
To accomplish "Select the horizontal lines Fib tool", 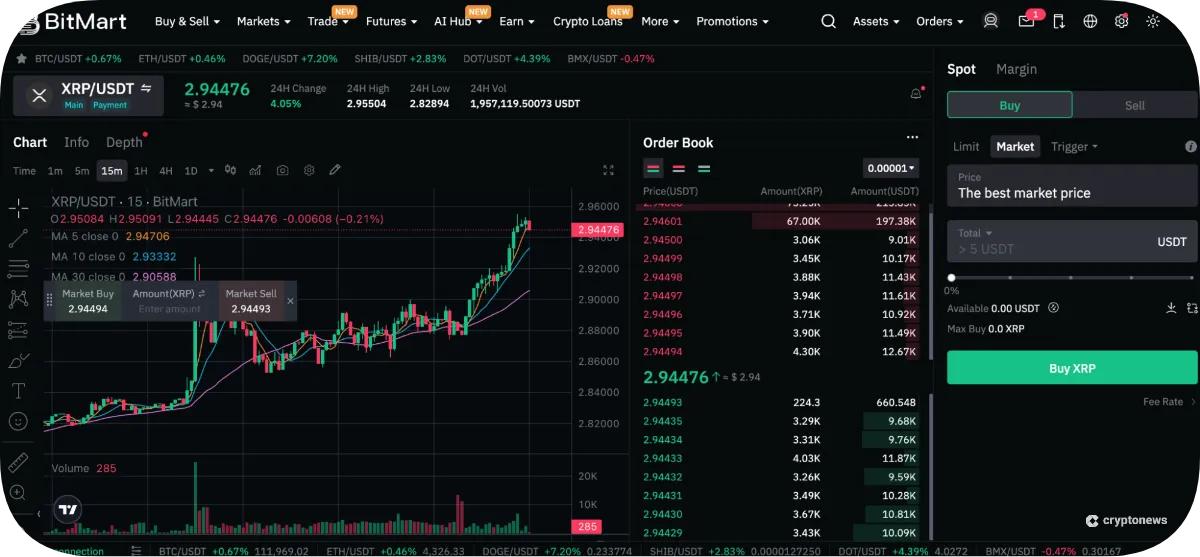I will pos(18,268).
